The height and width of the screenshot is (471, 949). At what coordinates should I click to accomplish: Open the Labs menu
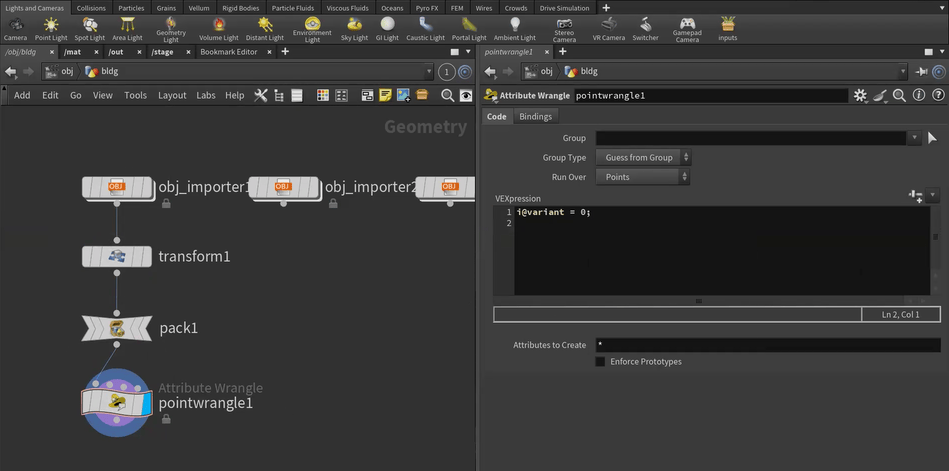tap(205, 95)
